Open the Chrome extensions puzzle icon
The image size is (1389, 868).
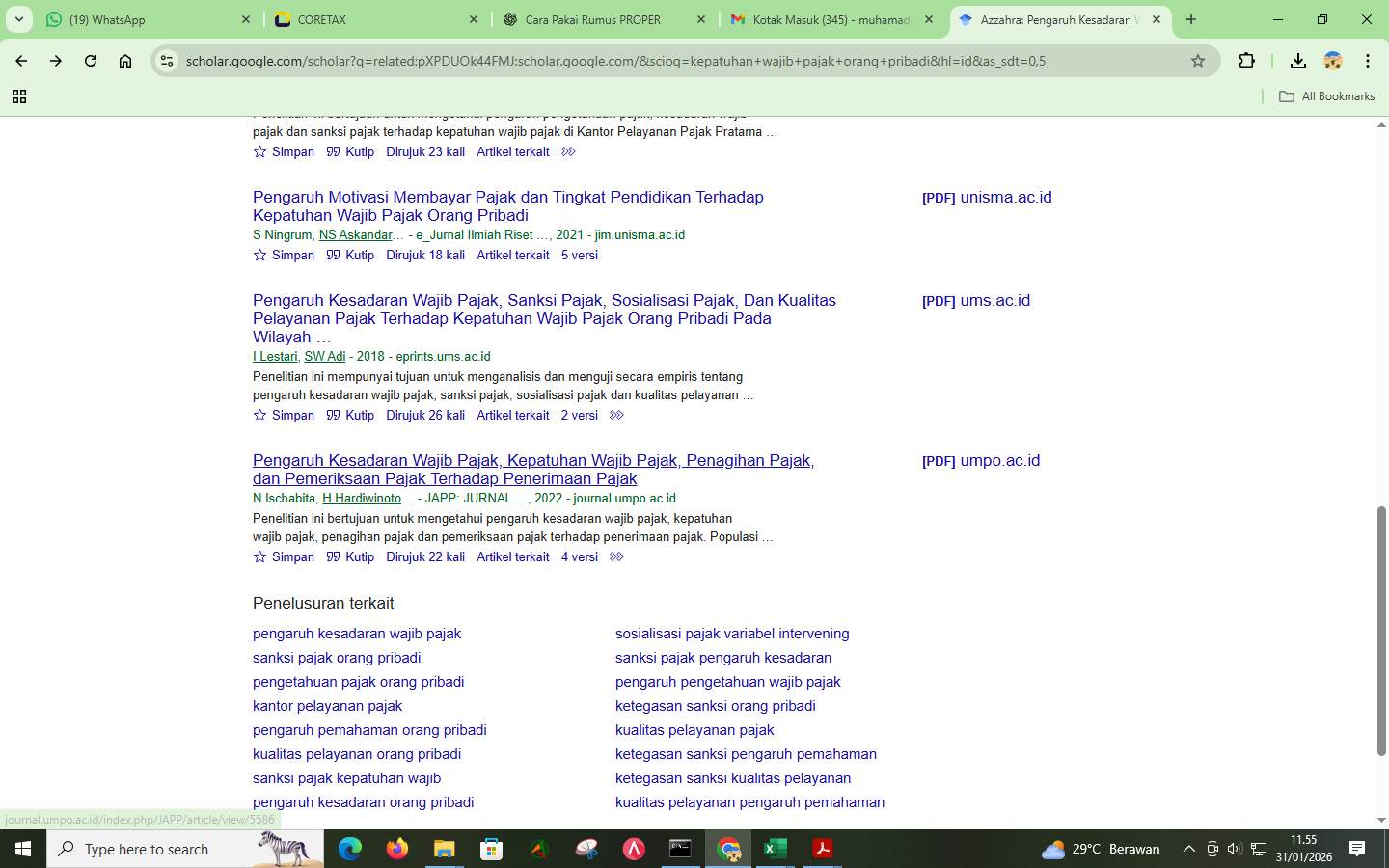coord(1246,60)
